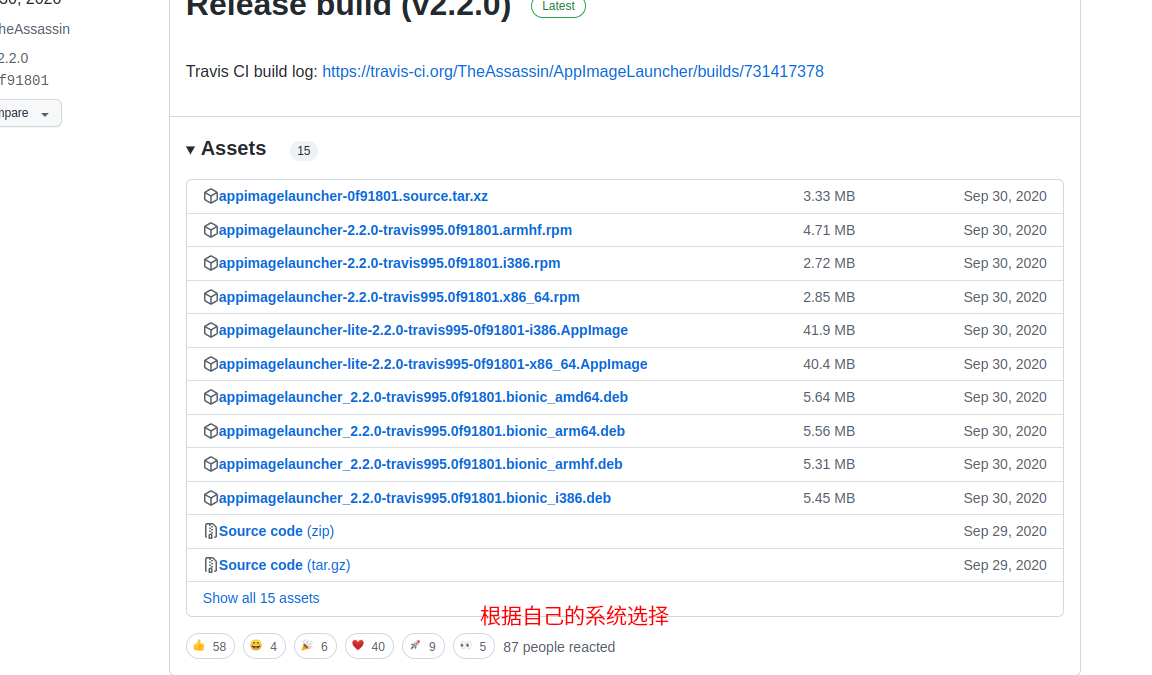Screen dimensions: 1152x675
Task: React with heart emoji (40)
Action: 369,646
